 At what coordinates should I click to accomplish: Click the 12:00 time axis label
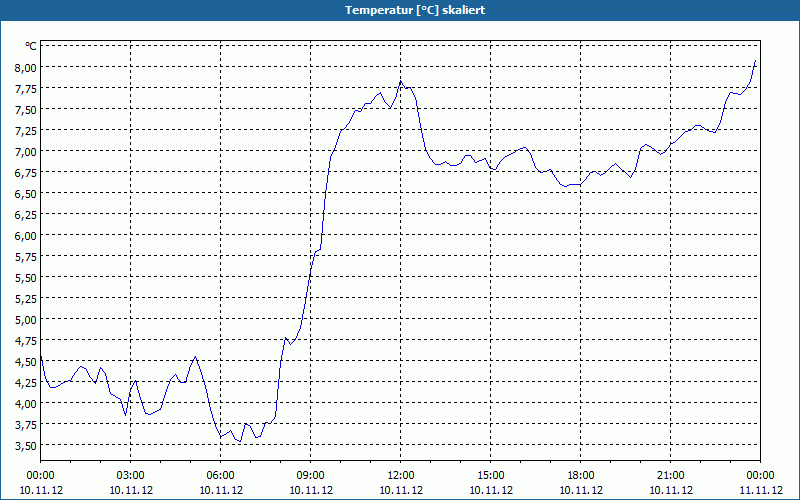tap(401, 476)
